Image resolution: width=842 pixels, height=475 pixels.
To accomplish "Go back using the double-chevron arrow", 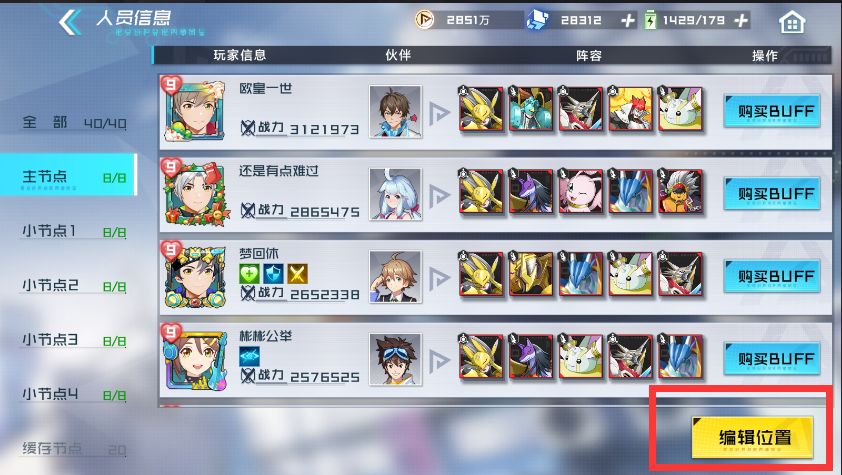I will [x=70, y=23].
